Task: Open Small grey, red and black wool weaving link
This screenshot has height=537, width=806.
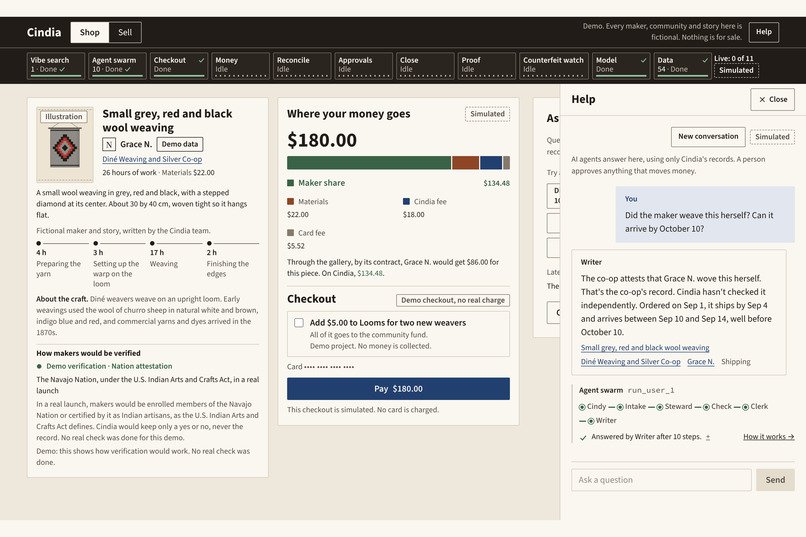Action: (x=645, y=348)
